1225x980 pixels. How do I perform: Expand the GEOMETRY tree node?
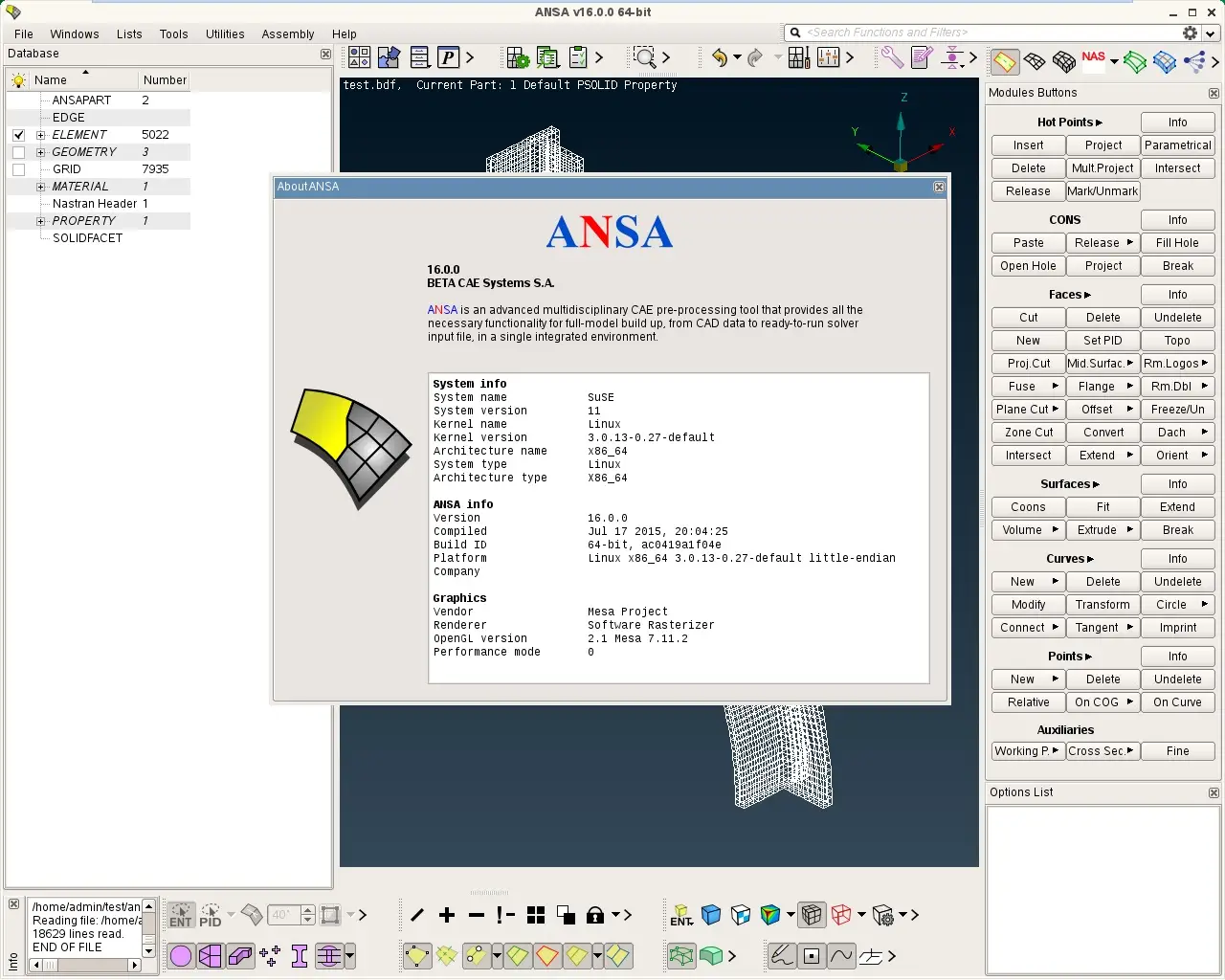(x=40, y=152)
